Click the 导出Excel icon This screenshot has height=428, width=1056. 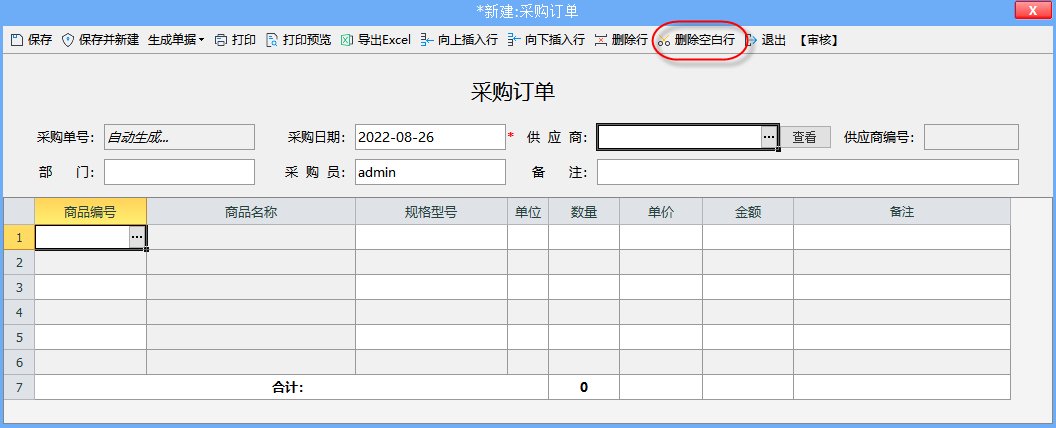[x=347, y=40]
